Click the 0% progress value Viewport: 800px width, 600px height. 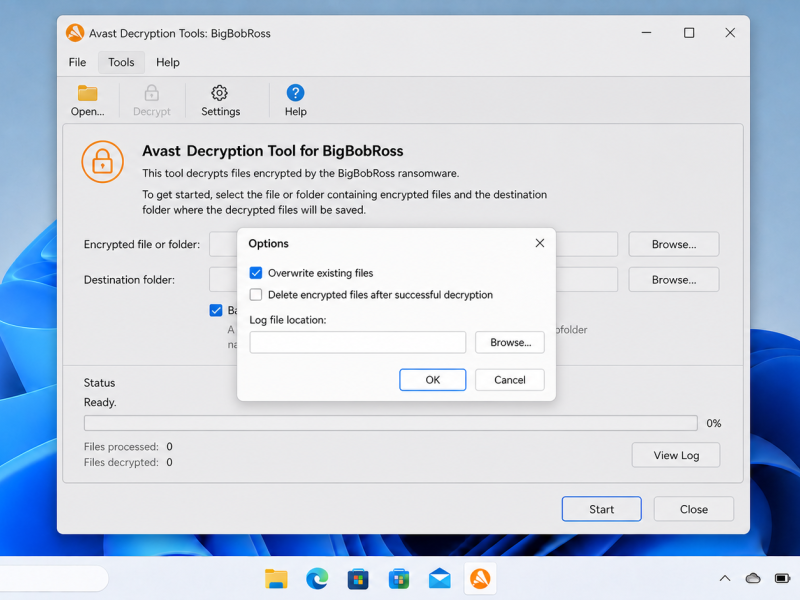pos(714,423)
